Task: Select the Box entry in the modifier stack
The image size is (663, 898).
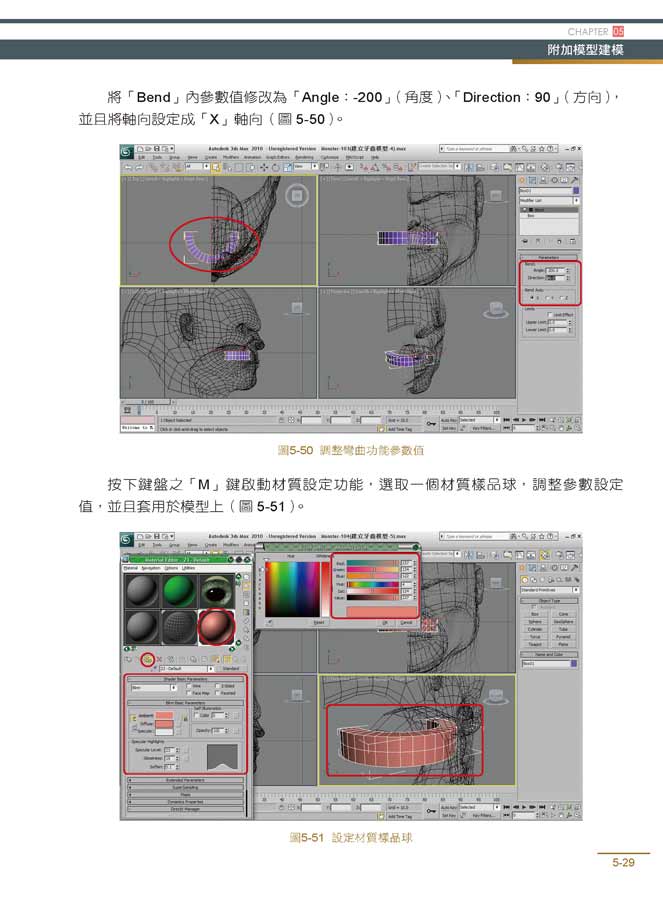Action: (x=549, y=216)
